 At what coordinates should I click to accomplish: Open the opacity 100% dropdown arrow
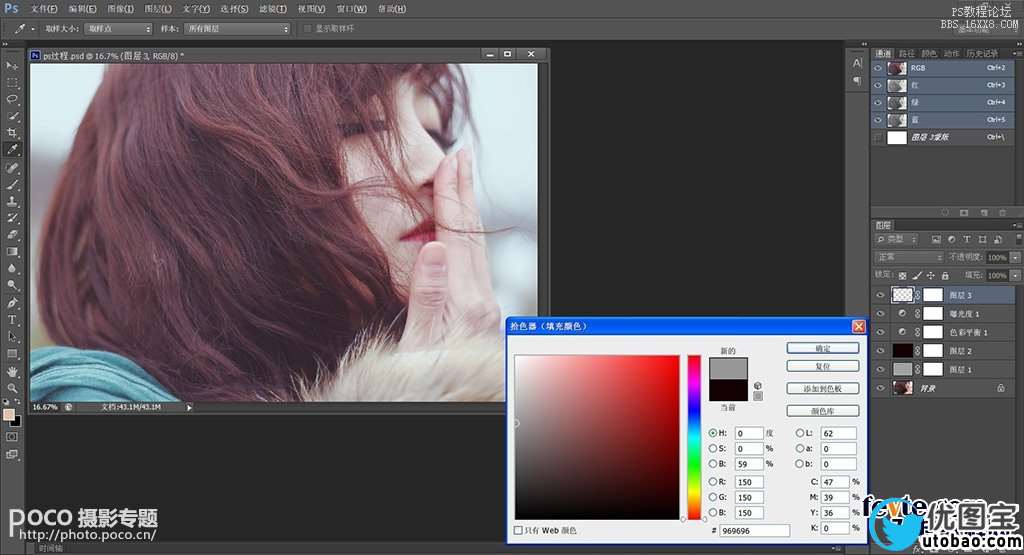coord(1016,257)
